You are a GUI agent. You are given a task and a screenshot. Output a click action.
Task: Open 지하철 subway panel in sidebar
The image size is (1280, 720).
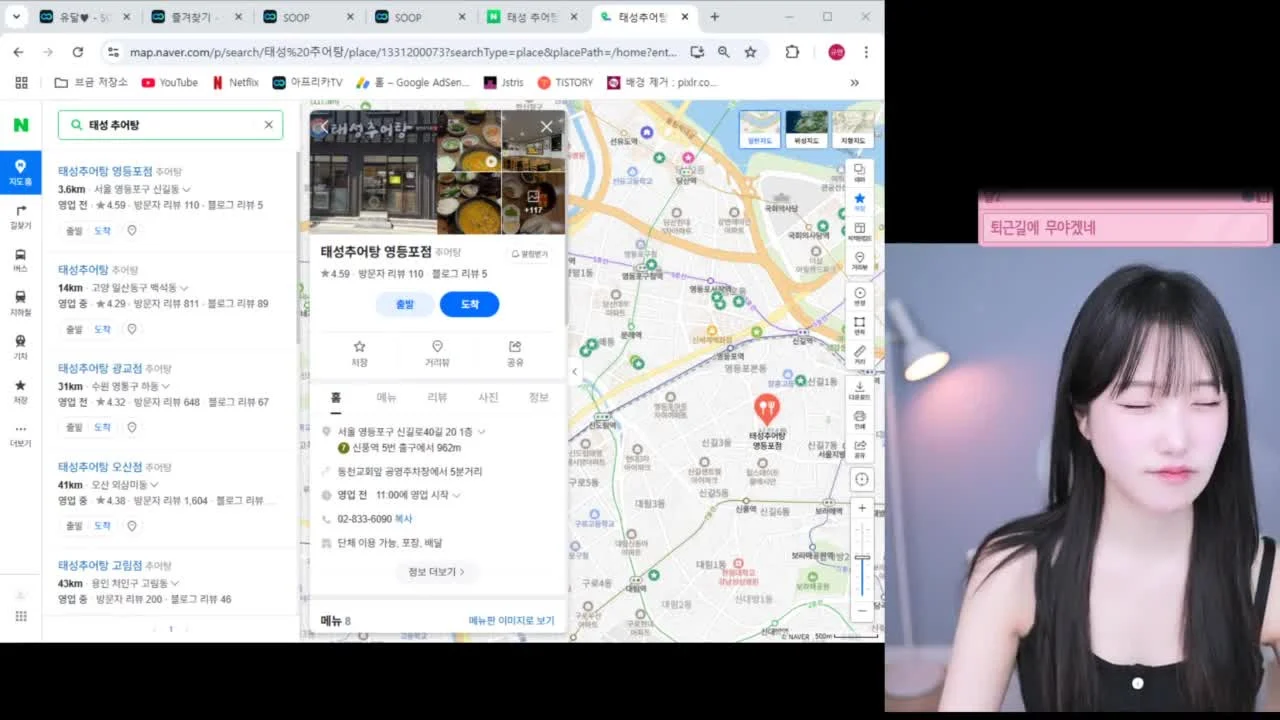coord(20,303)
